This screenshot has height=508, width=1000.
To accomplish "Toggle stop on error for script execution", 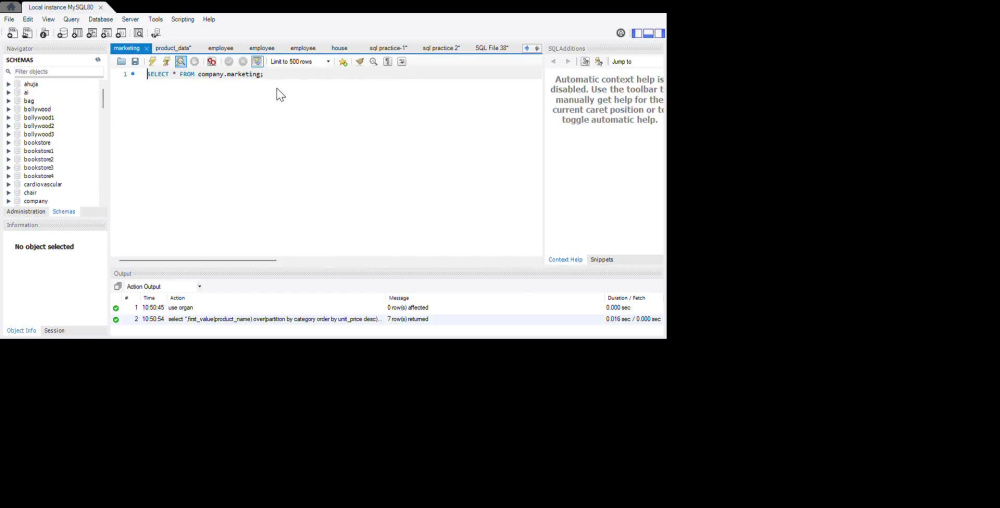I will 211,62.
